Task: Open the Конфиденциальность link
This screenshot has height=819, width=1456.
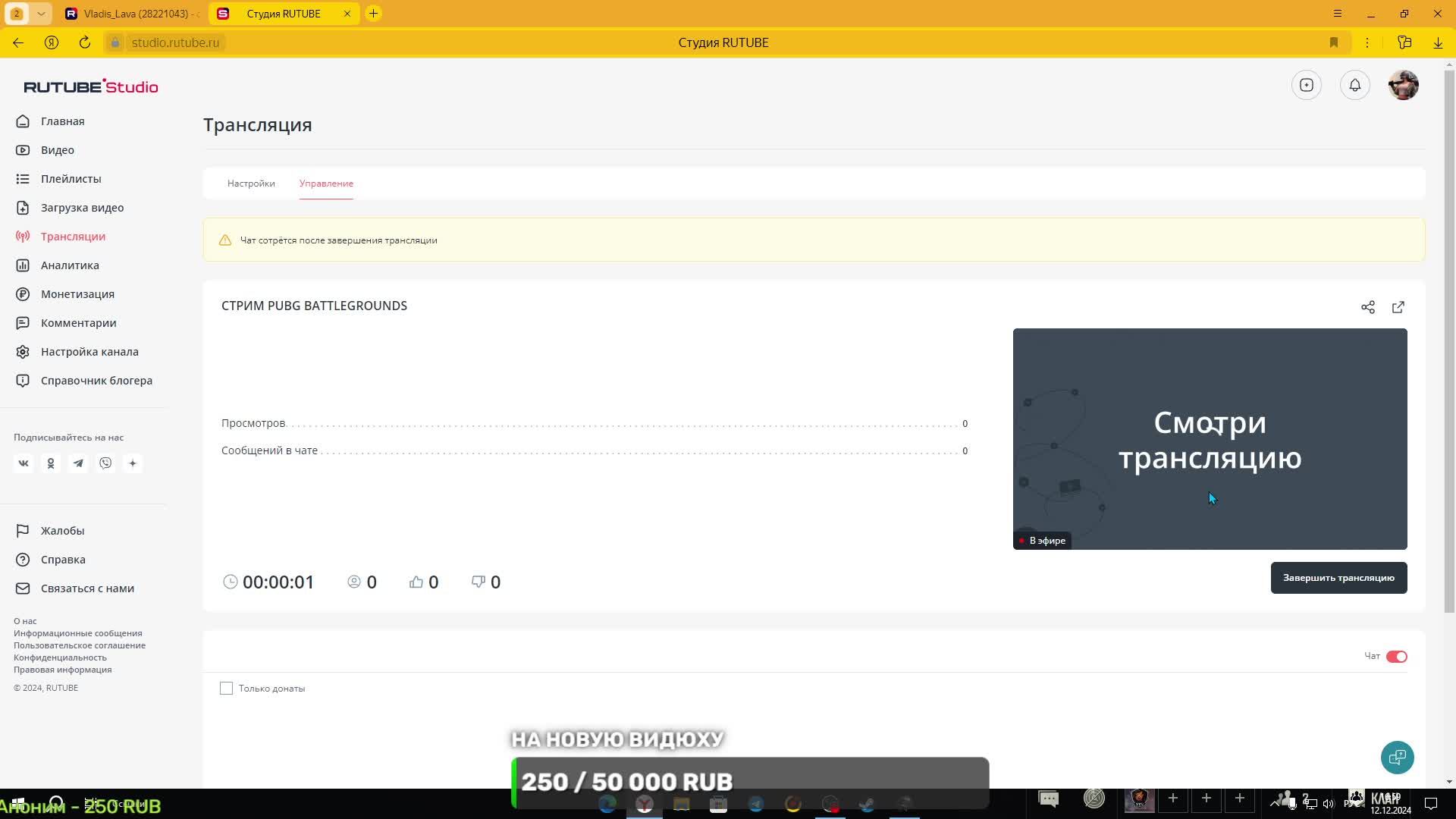Action: tap(60, 657)
